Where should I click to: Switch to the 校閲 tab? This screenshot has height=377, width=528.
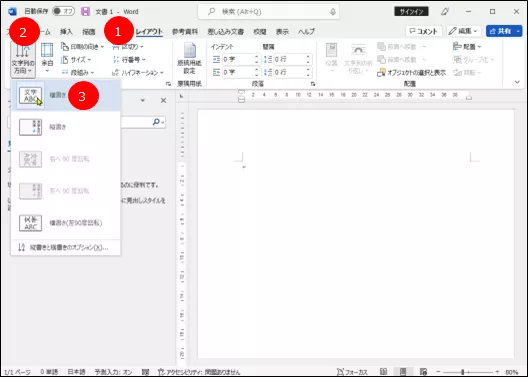[x=260, y=32]
